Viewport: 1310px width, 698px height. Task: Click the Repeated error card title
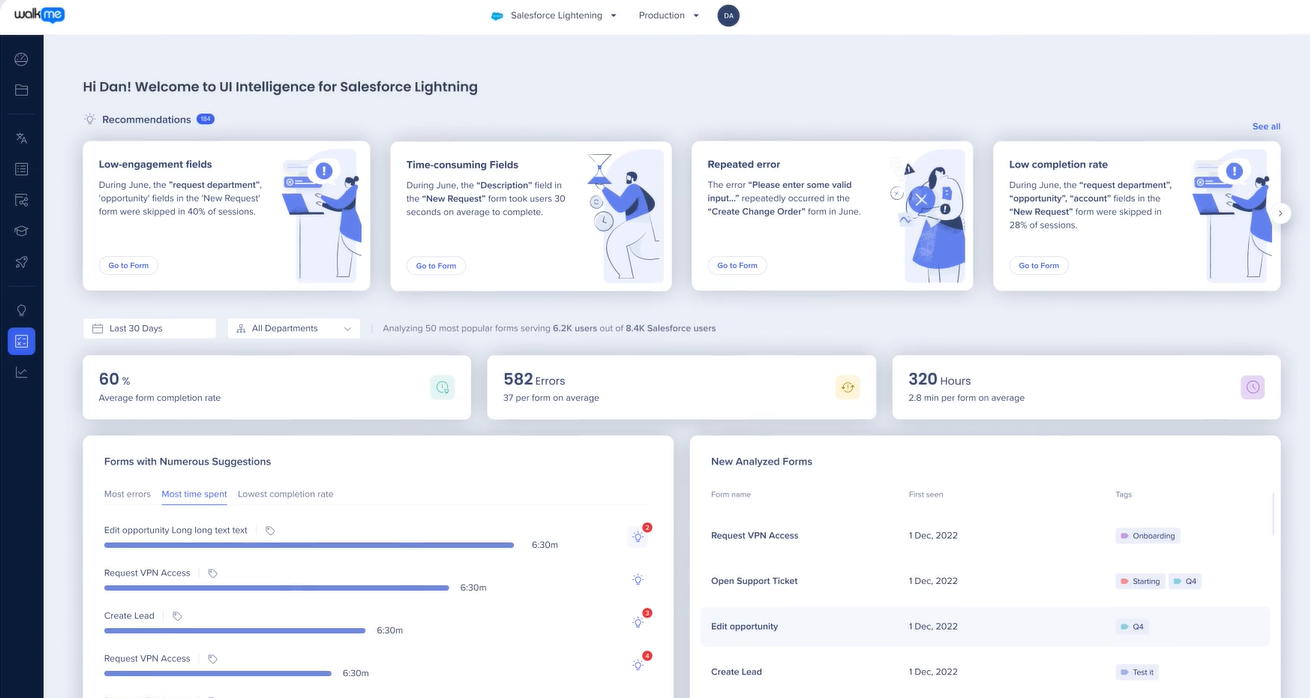[743, 164]
